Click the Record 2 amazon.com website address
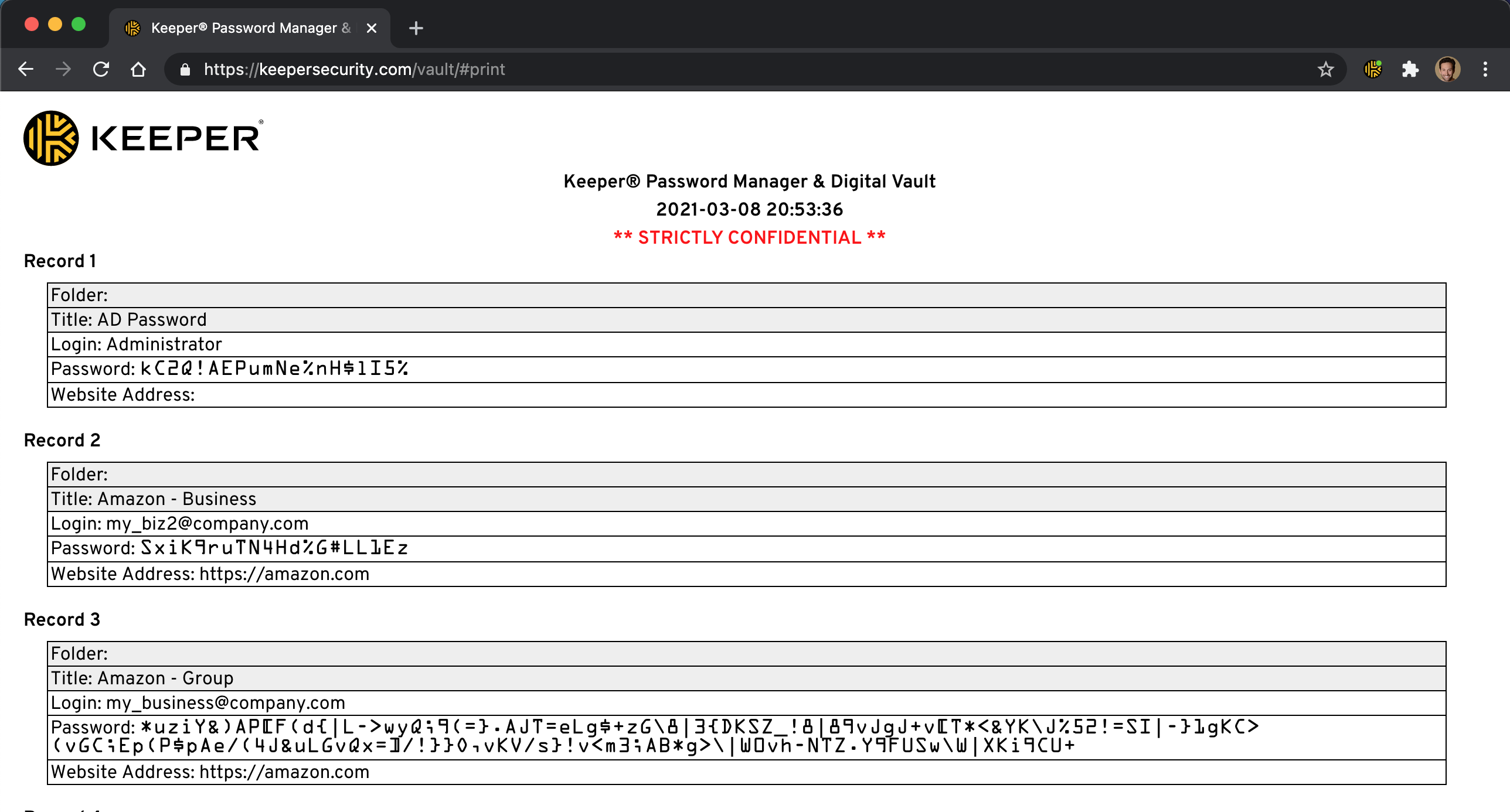1510x812 pixels. pyautogui.click(x=284, y=574)
